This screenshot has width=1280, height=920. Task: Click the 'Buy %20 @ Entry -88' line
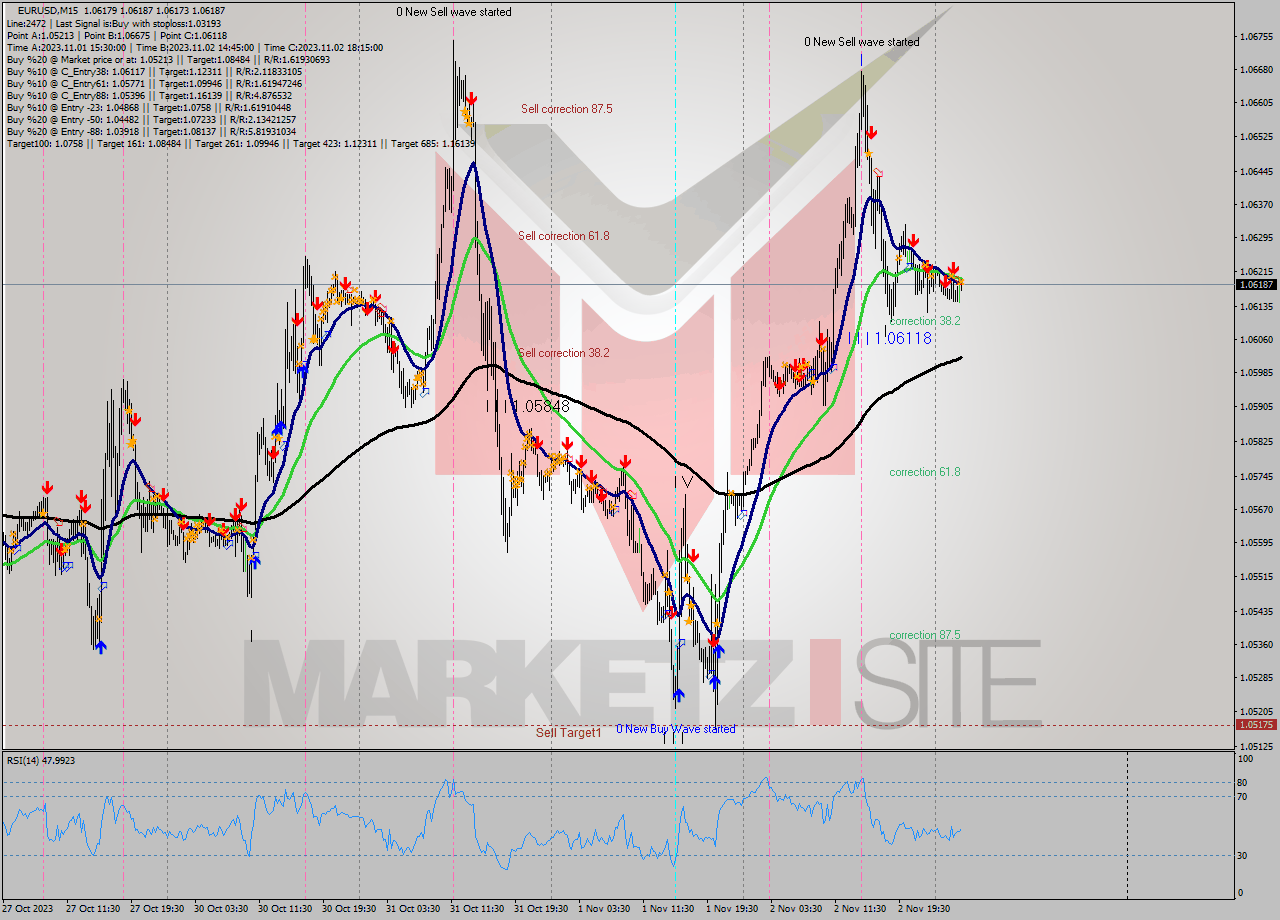coord(151,131)
